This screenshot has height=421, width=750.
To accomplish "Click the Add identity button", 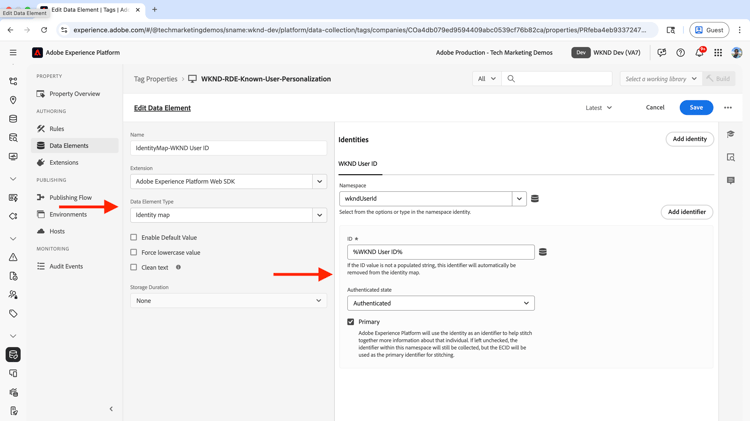I will 690,139.
